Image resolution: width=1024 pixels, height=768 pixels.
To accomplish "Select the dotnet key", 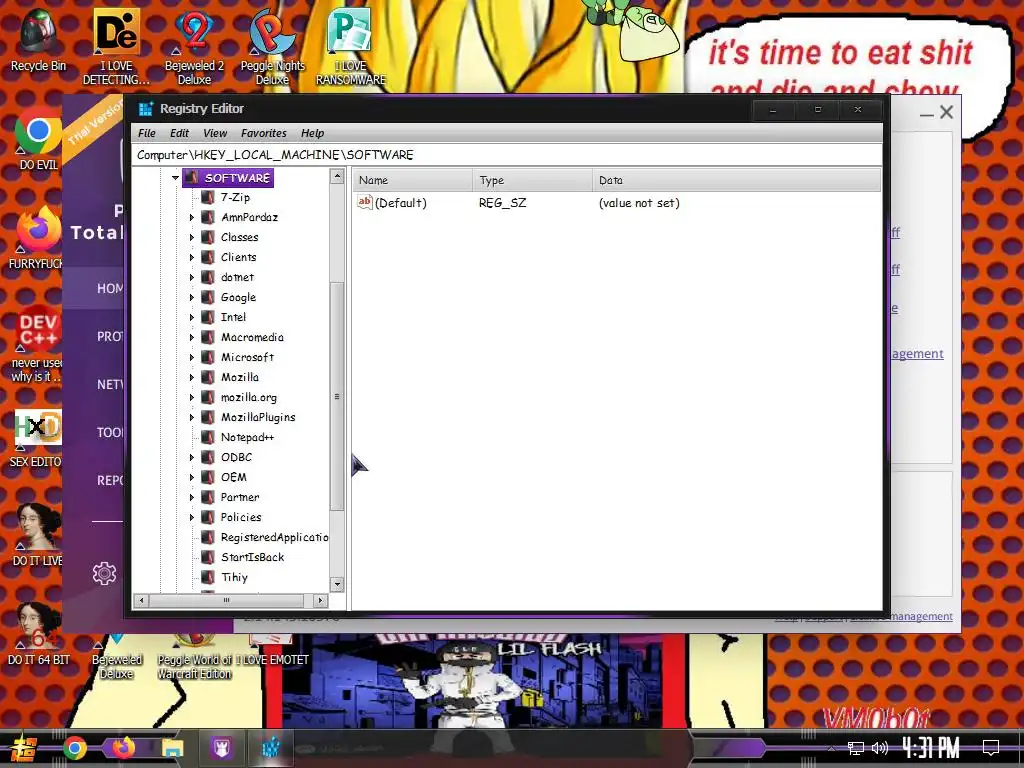I will [237, 278].
